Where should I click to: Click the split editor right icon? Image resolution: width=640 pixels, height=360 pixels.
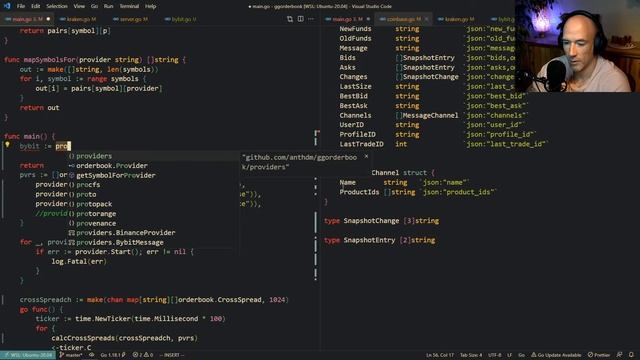click(300, 19)
